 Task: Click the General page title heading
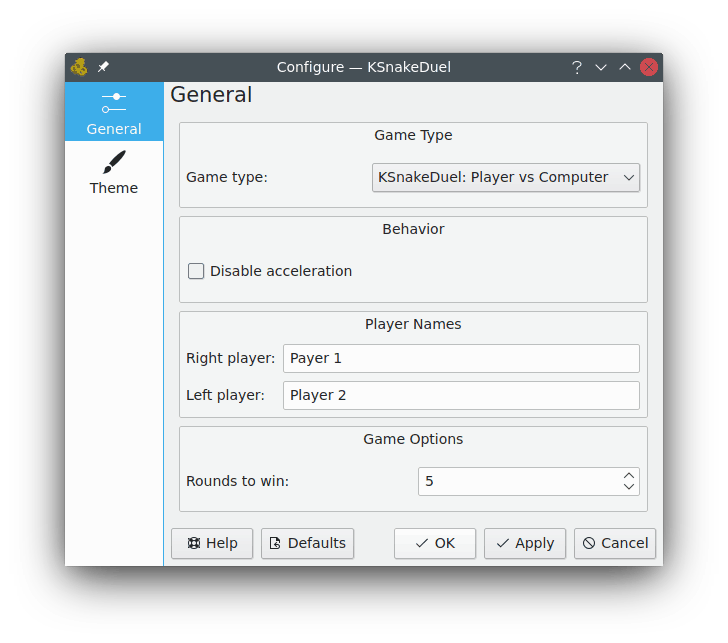(x=211, y=95)
